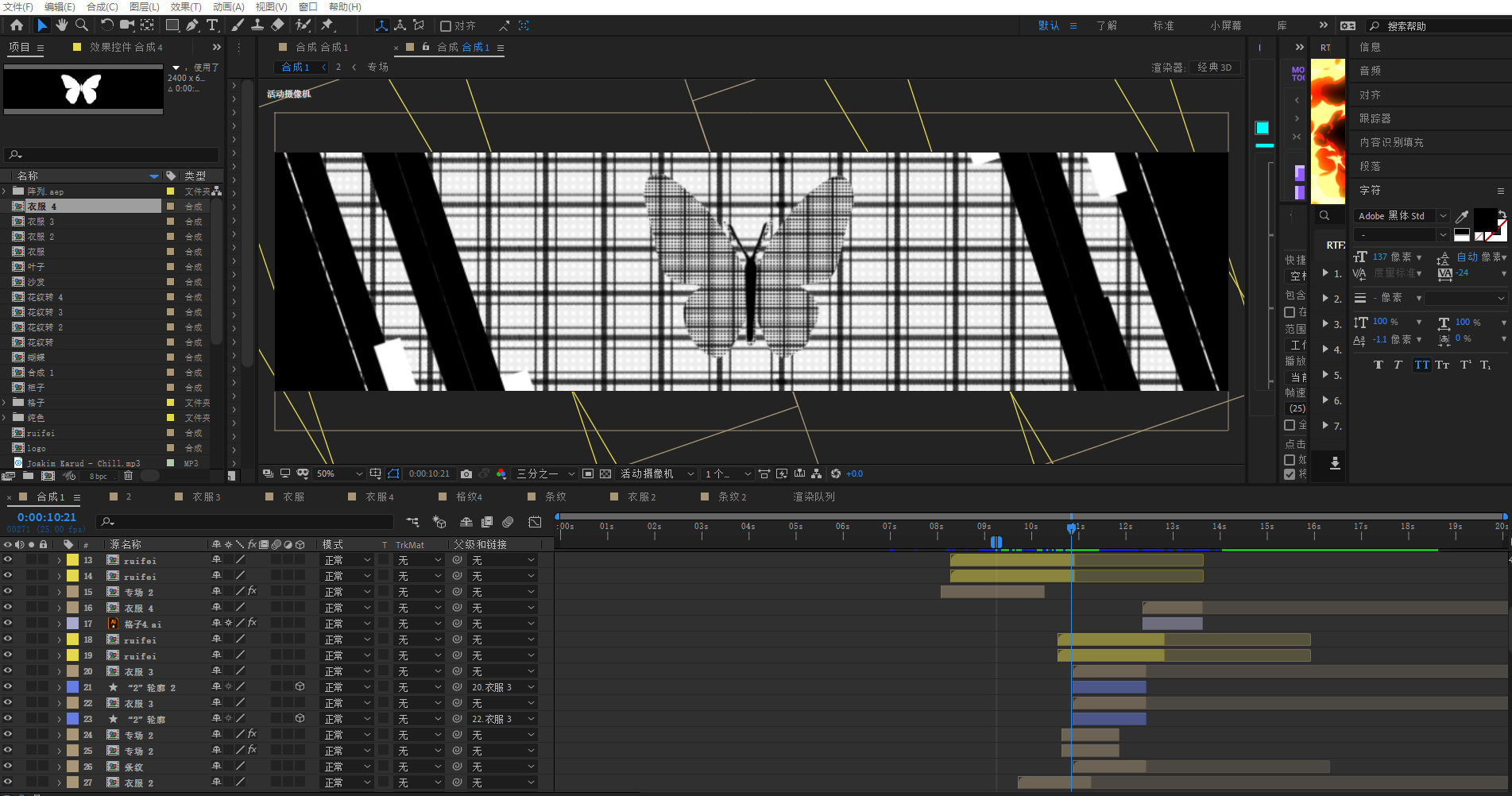The width and height of the screenshot is (1512, 796).
Task: Expand the 格子 folder in project panel
Action: 5,403
